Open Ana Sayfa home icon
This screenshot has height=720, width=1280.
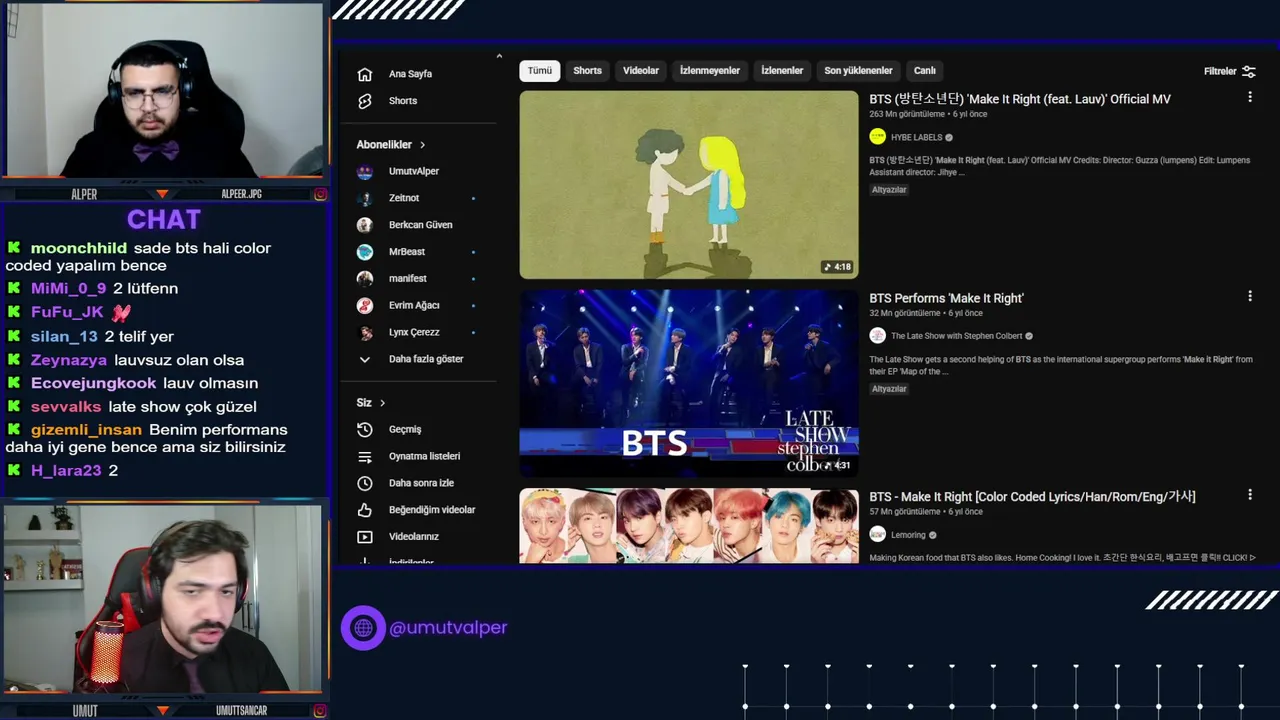(365, 74)
